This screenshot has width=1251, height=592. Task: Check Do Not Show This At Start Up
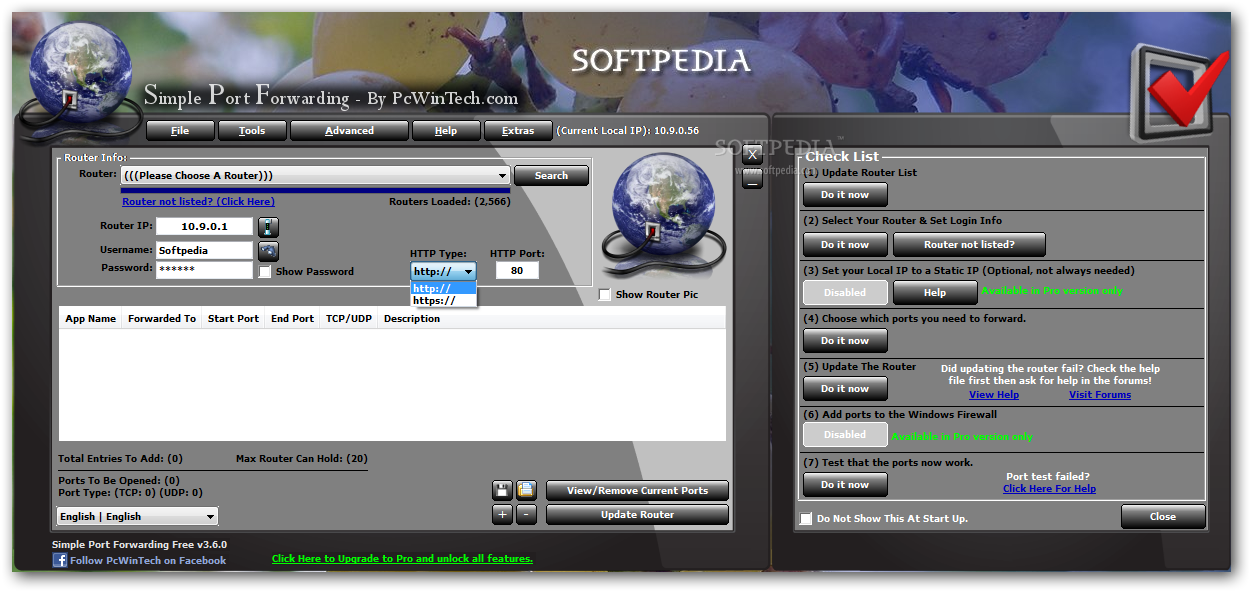(806, 519)
